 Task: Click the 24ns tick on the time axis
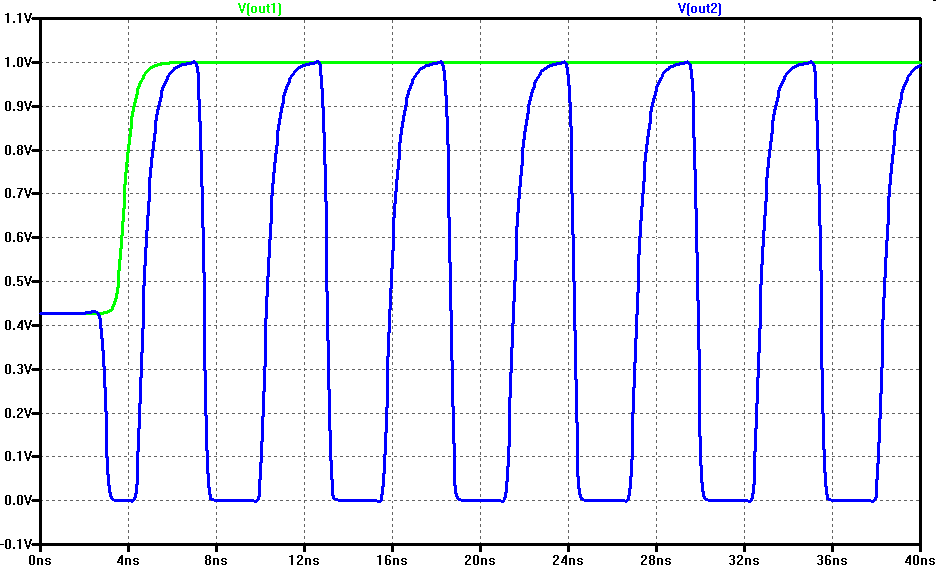coord(568,559)
